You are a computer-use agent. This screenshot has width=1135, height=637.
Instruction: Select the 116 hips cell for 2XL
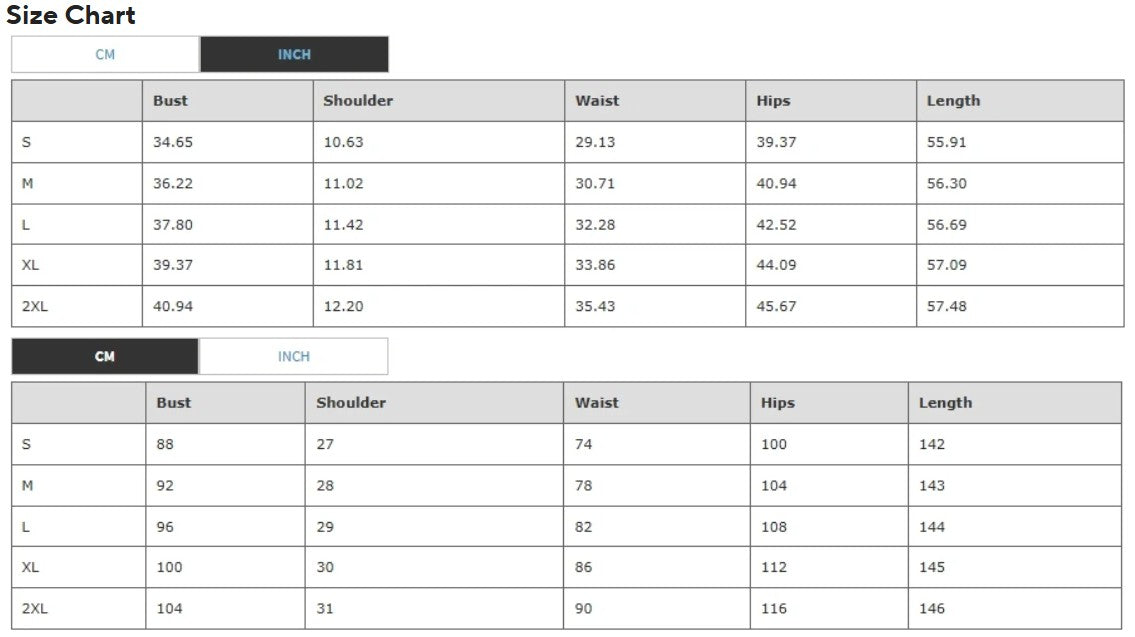click(774, 608)
